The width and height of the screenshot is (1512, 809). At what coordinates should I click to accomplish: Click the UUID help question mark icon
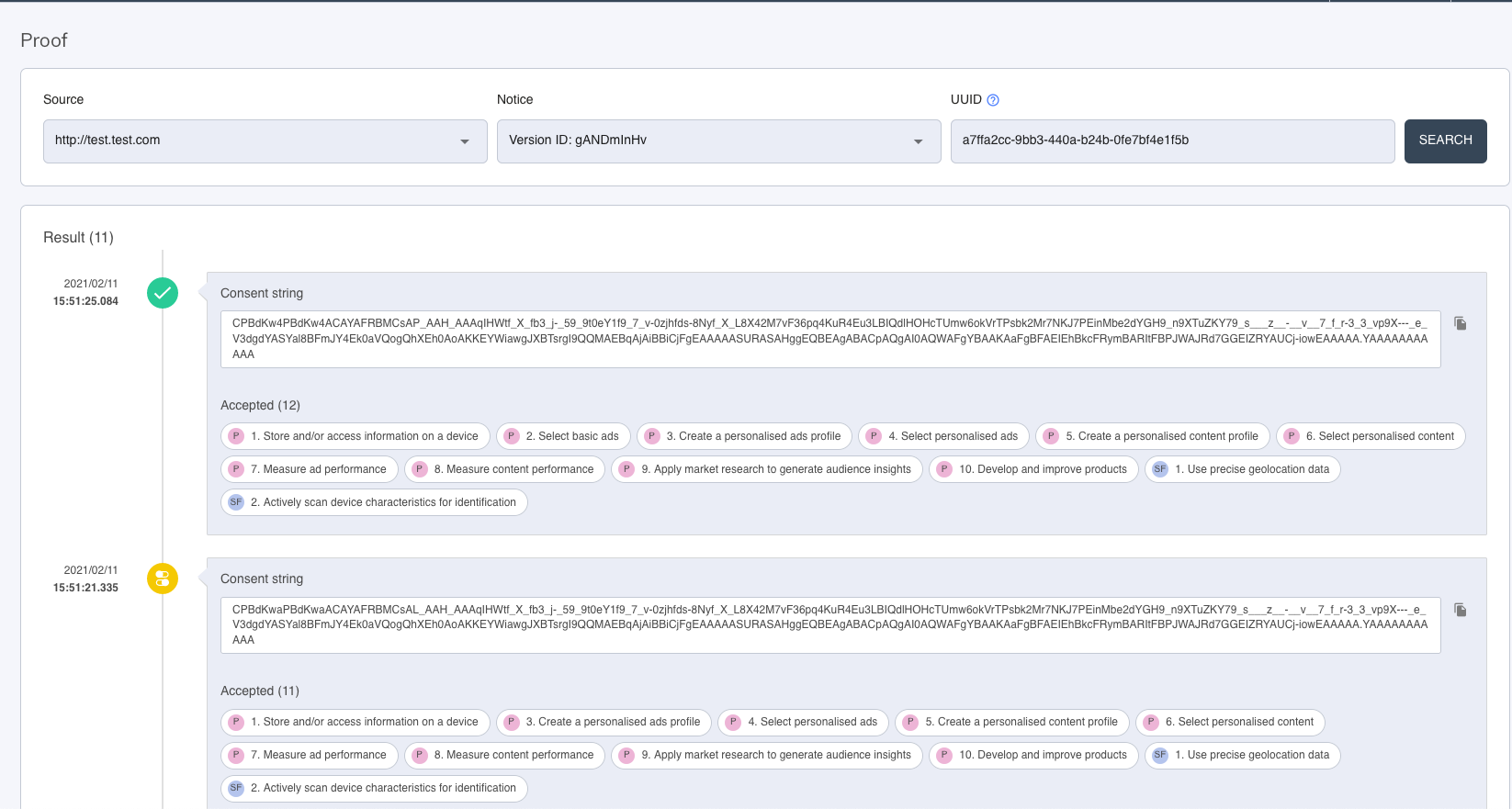[x=993, y=100]
